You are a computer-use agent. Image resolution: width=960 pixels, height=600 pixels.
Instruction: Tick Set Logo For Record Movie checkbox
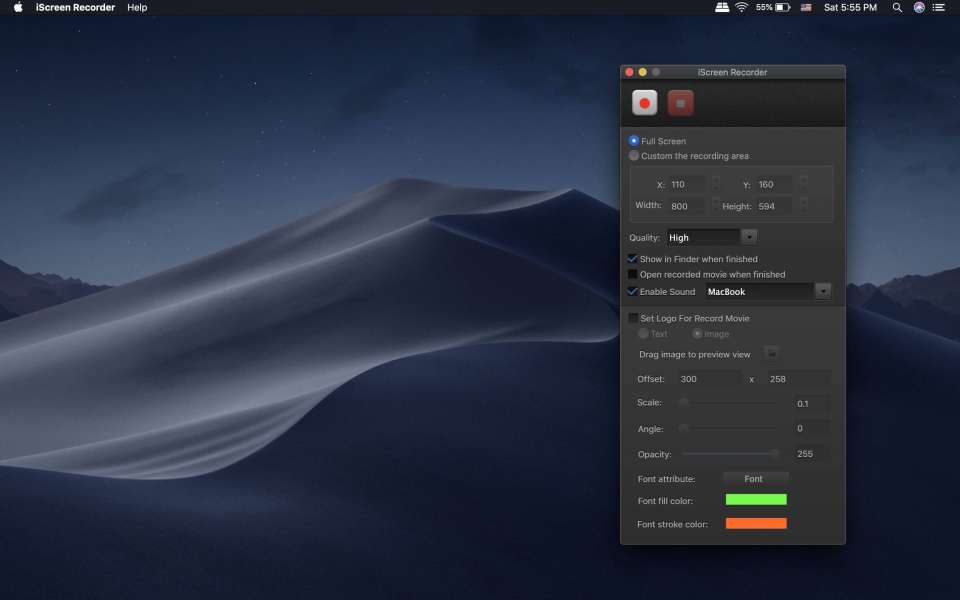click(x=633, y=318)
